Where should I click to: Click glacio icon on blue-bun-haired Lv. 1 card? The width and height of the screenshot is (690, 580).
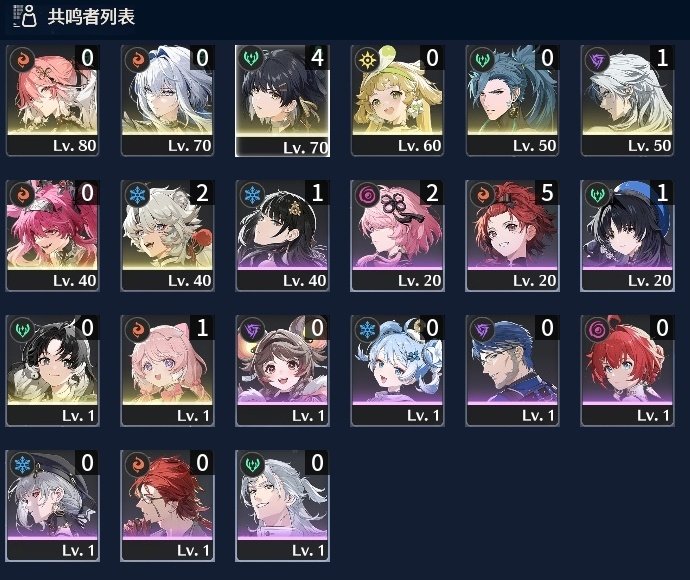click(367, 329)
